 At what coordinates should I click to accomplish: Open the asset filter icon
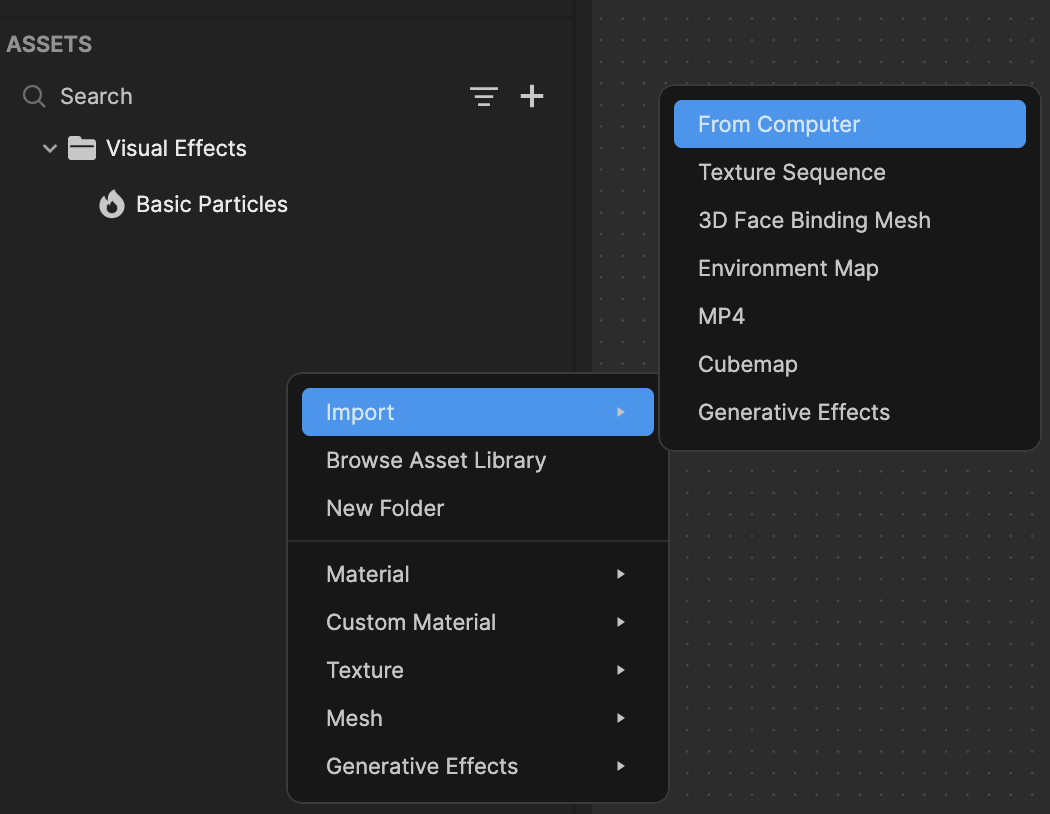tap(484, 96)
